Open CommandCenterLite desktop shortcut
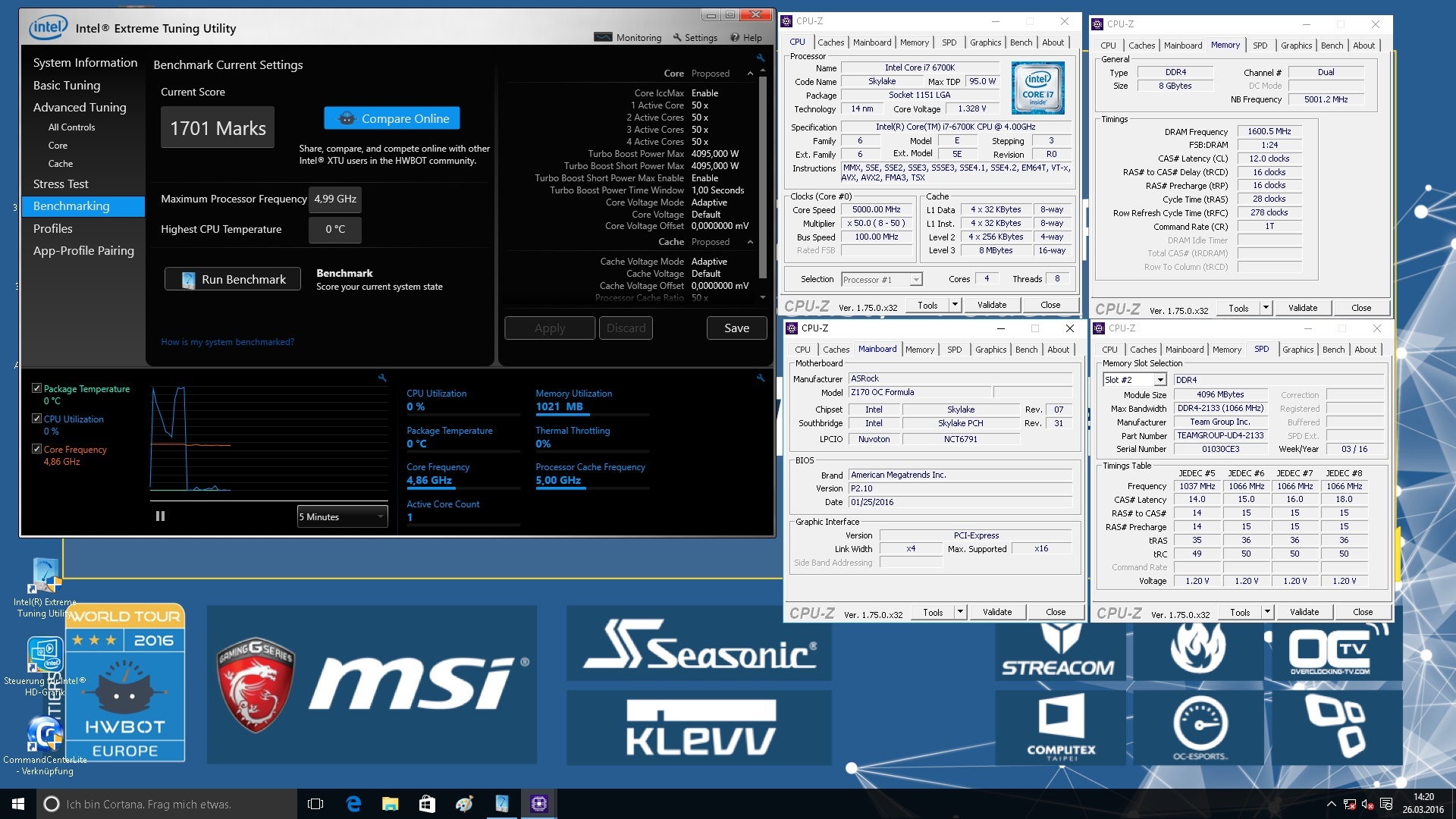The width and height of the screenshot is (1456, 819). tap(45, 745)
